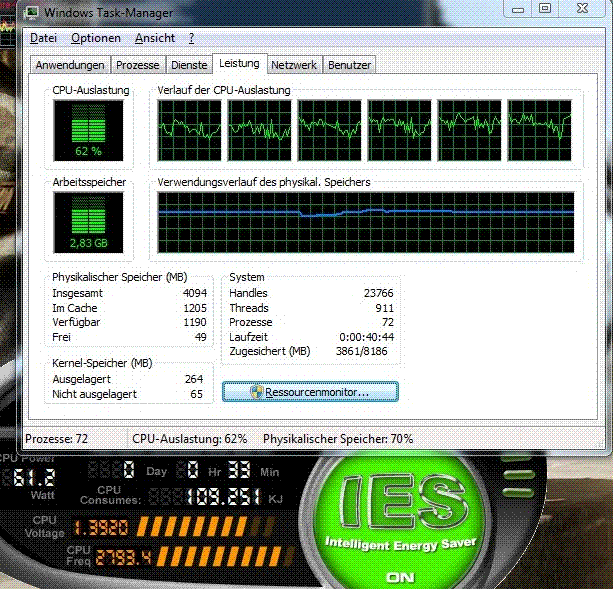Viewport: 613px width, 589px height.
Task: Click the CPU Freq bar meter in IES
Action: (224, 557)
